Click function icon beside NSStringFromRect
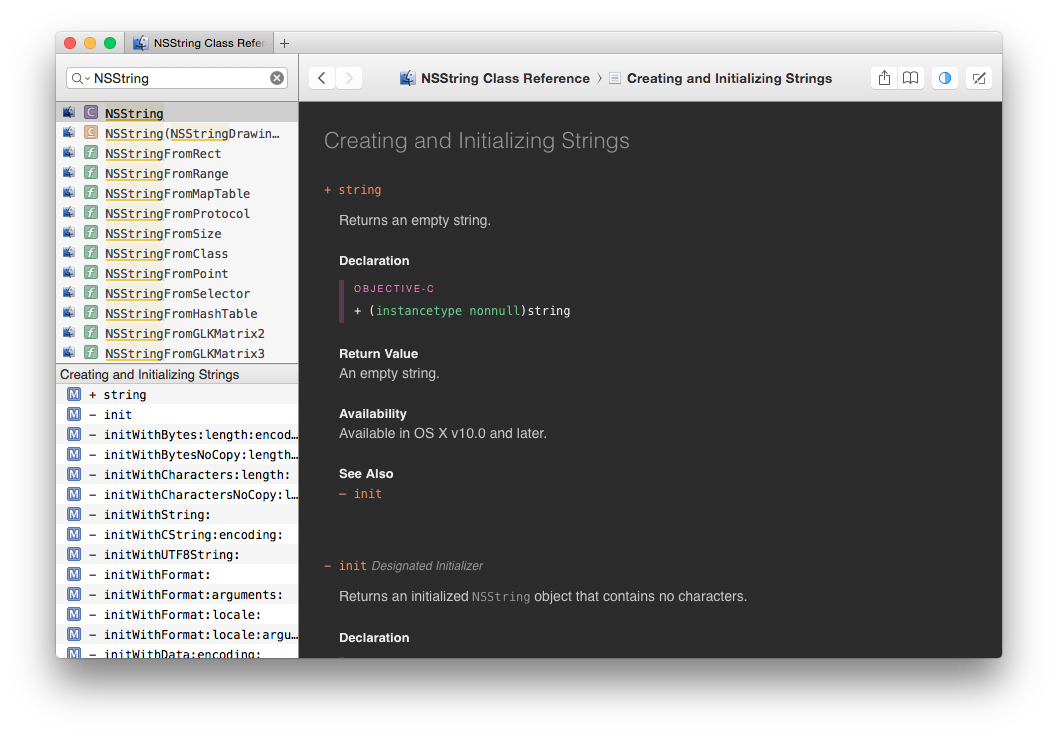 pyautogui.click(x=91, y=152)
